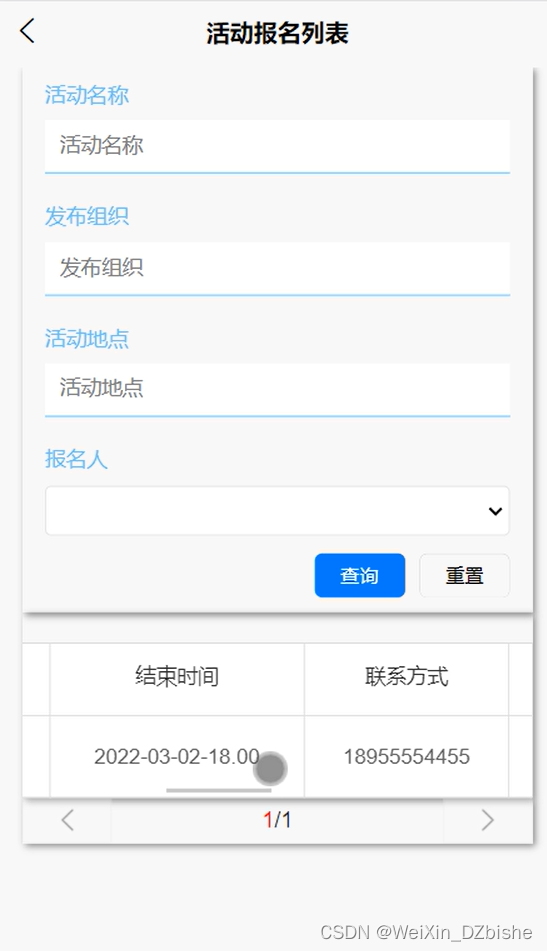Click the 发布组织 input field
The image size is (547, 951).
click(277, 268)
